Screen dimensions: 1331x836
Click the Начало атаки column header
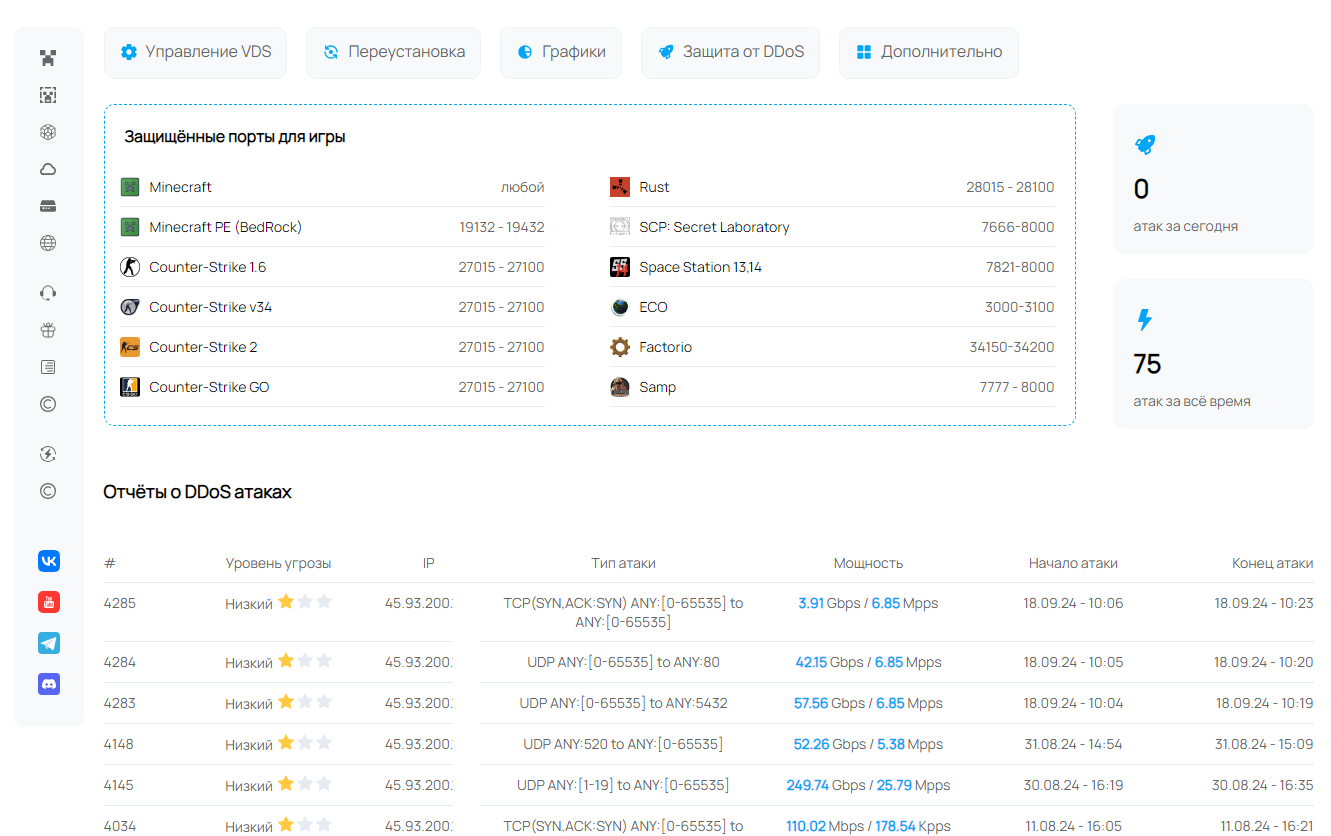point(1073,563)
